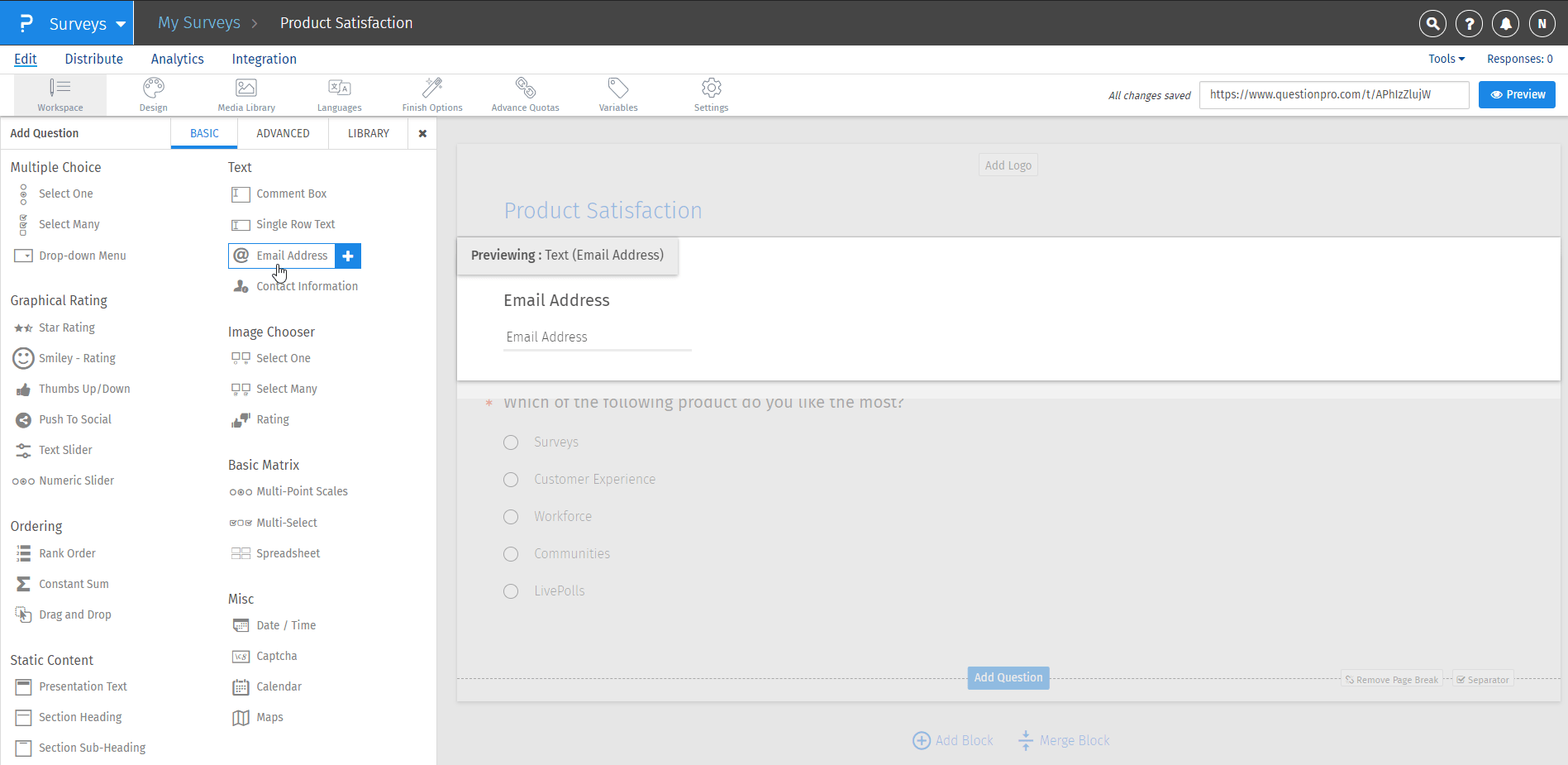
Task: Click the notifications bell icon
Action: point(1505,23)
